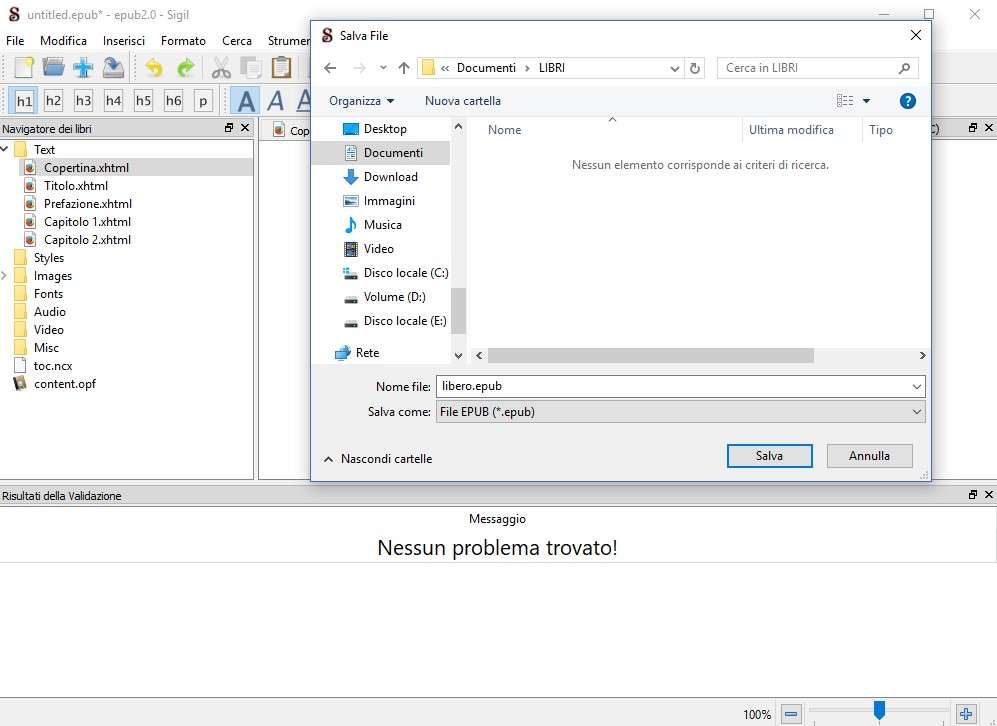The height and width of the screenshot is (726, 997).
Task: Click the Refresh icon in Save dialog
Action: (696, 68)
